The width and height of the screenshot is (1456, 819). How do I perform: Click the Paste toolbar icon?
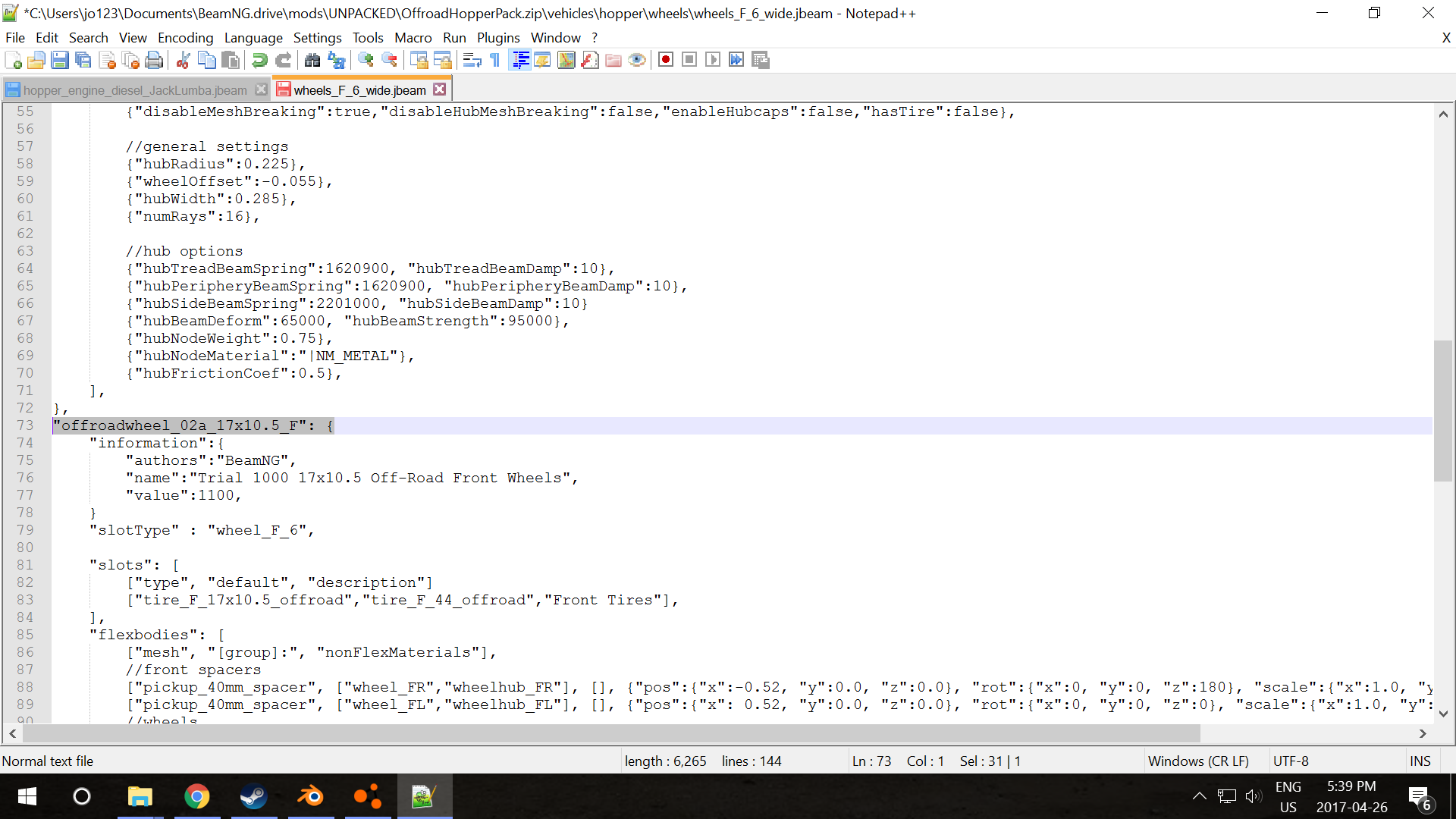[231, 60]
